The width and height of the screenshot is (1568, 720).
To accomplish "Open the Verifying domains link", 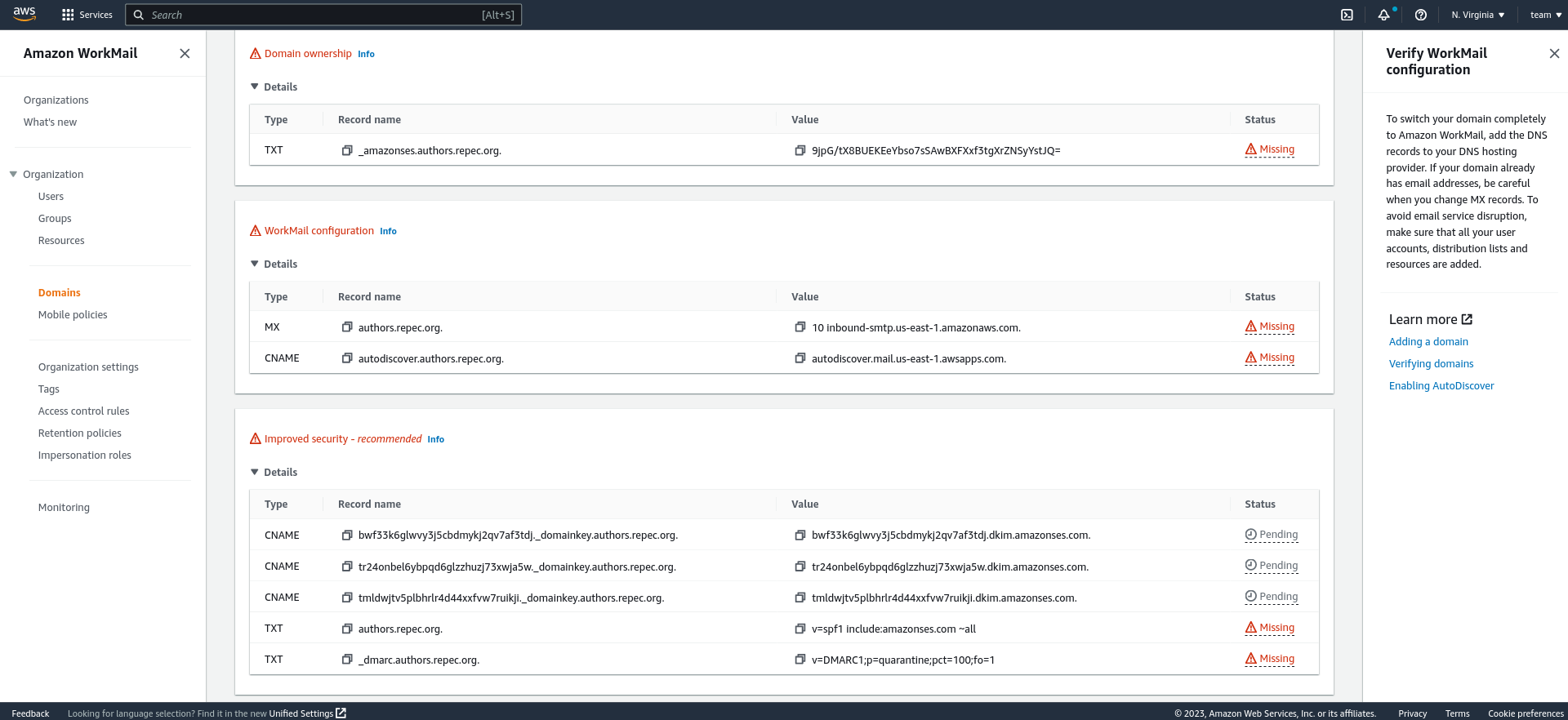I will pyautogui.click(x=1431, y=364).
